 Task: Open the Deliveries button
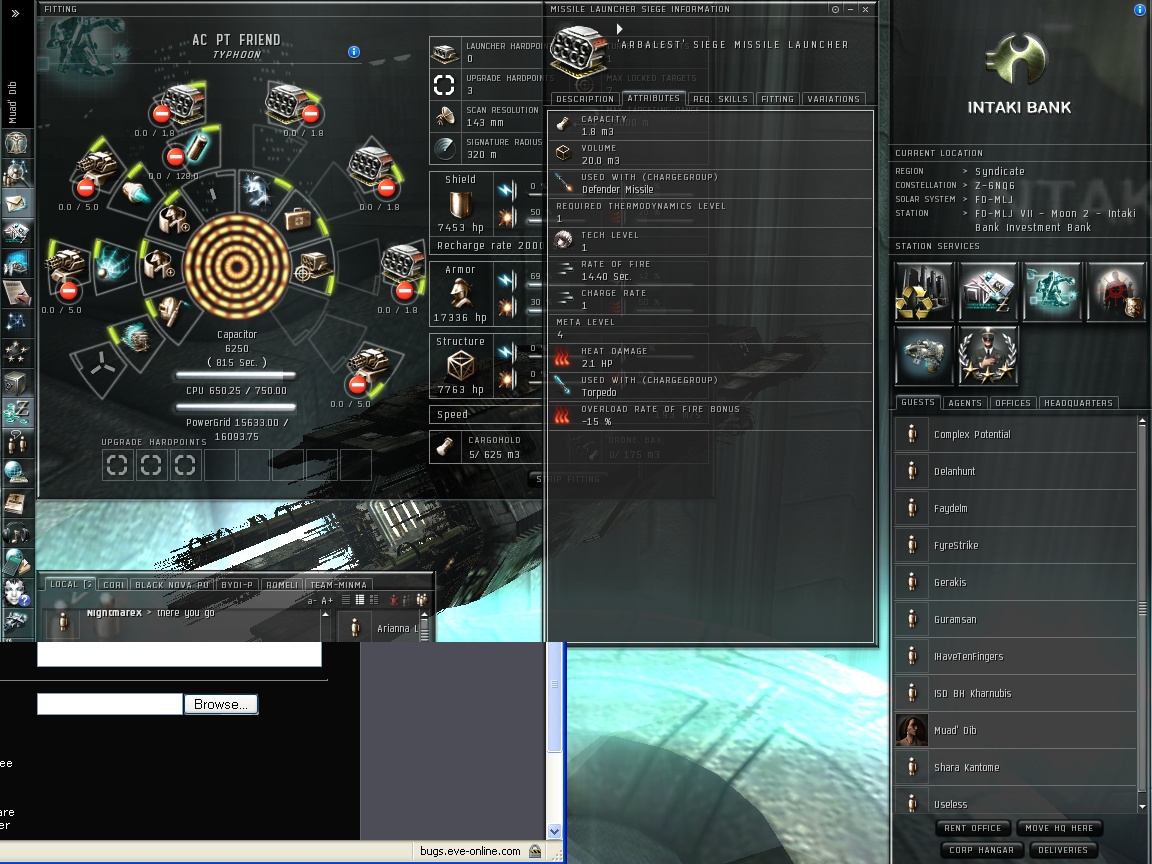pyautogui.click(x=1062, y=850)
